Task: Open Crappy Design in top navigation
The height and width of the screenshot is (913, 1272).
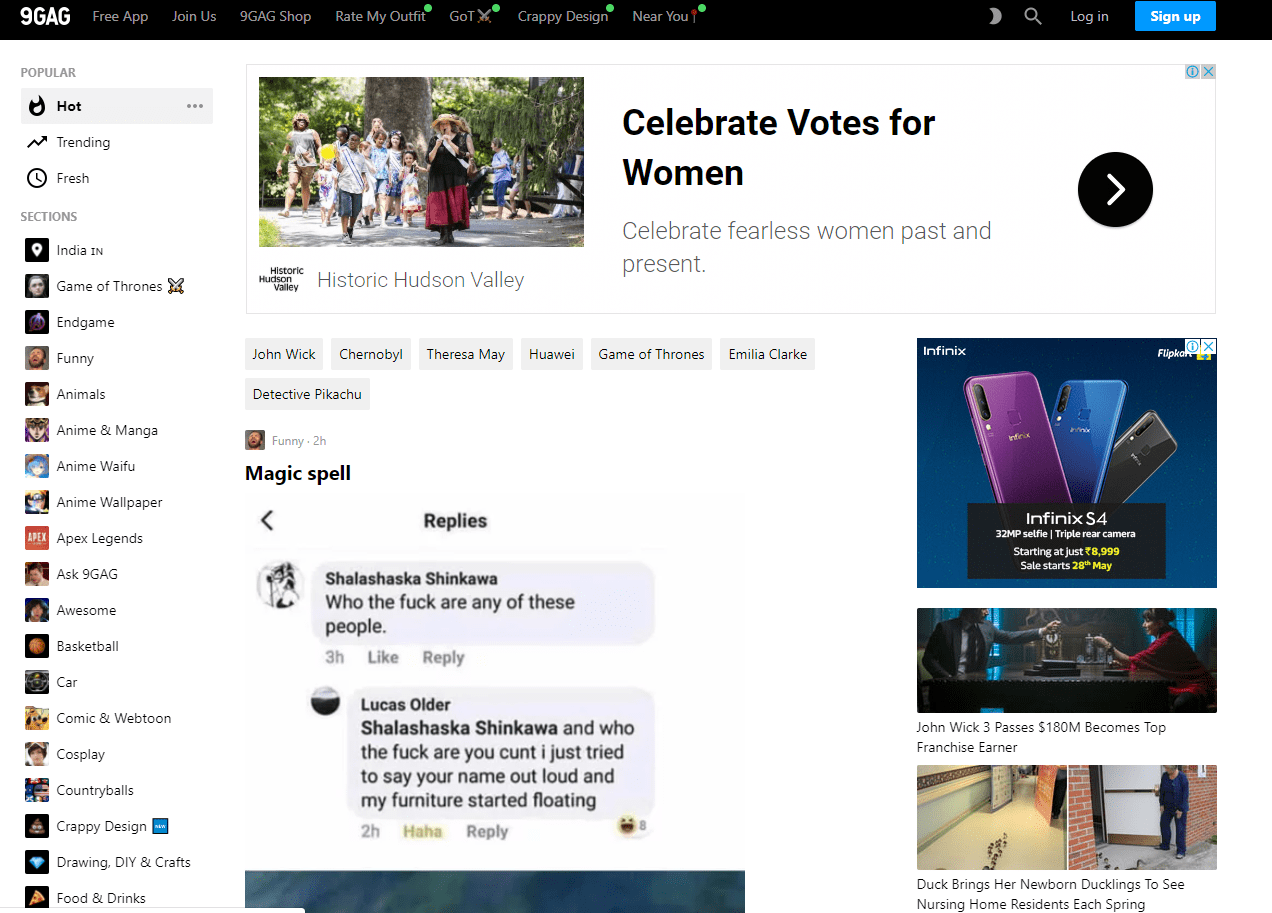Action: pyautogui.click(x=563, y=16)
